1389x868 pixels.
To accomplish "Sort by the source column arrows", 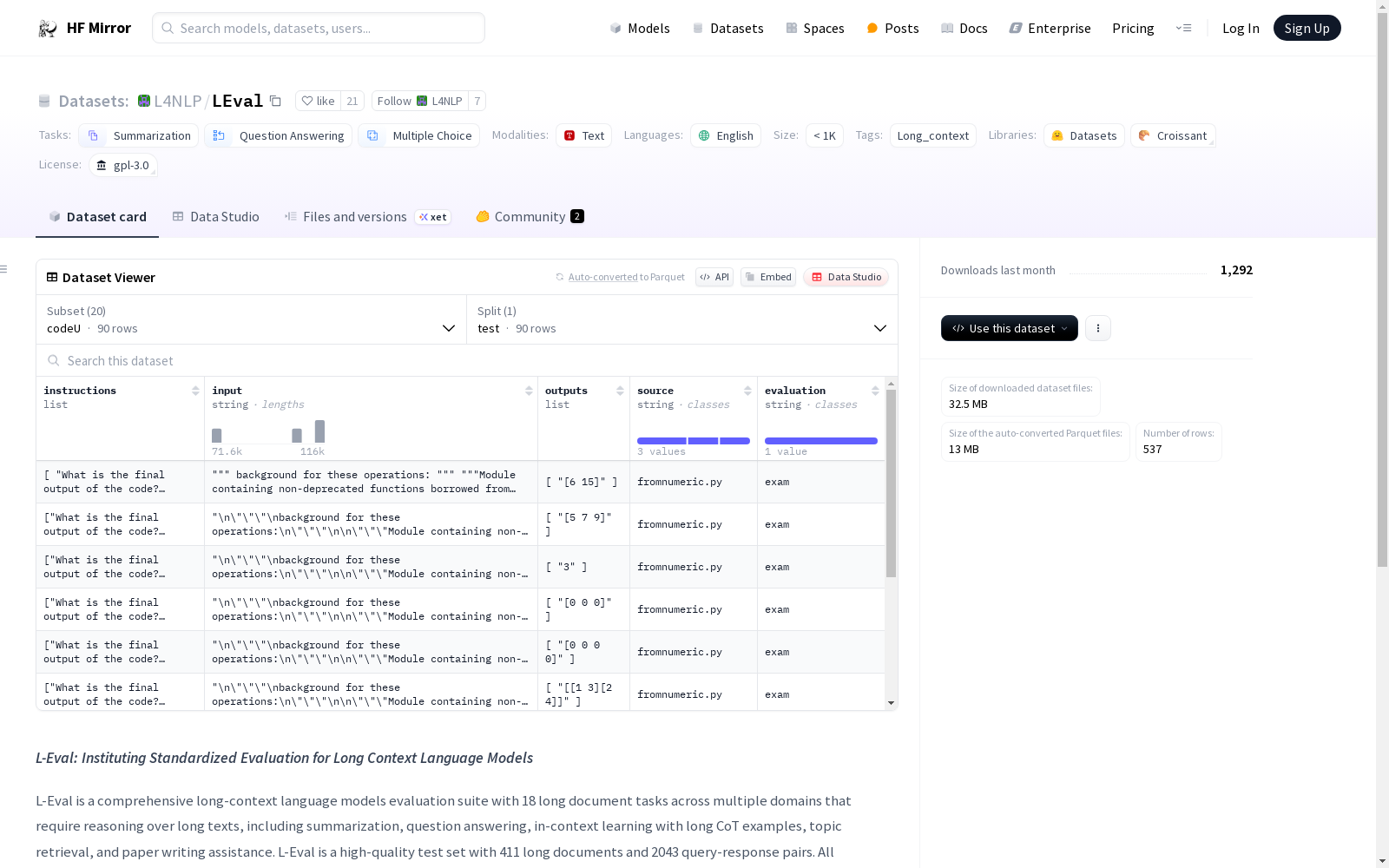I will point(747,391).
